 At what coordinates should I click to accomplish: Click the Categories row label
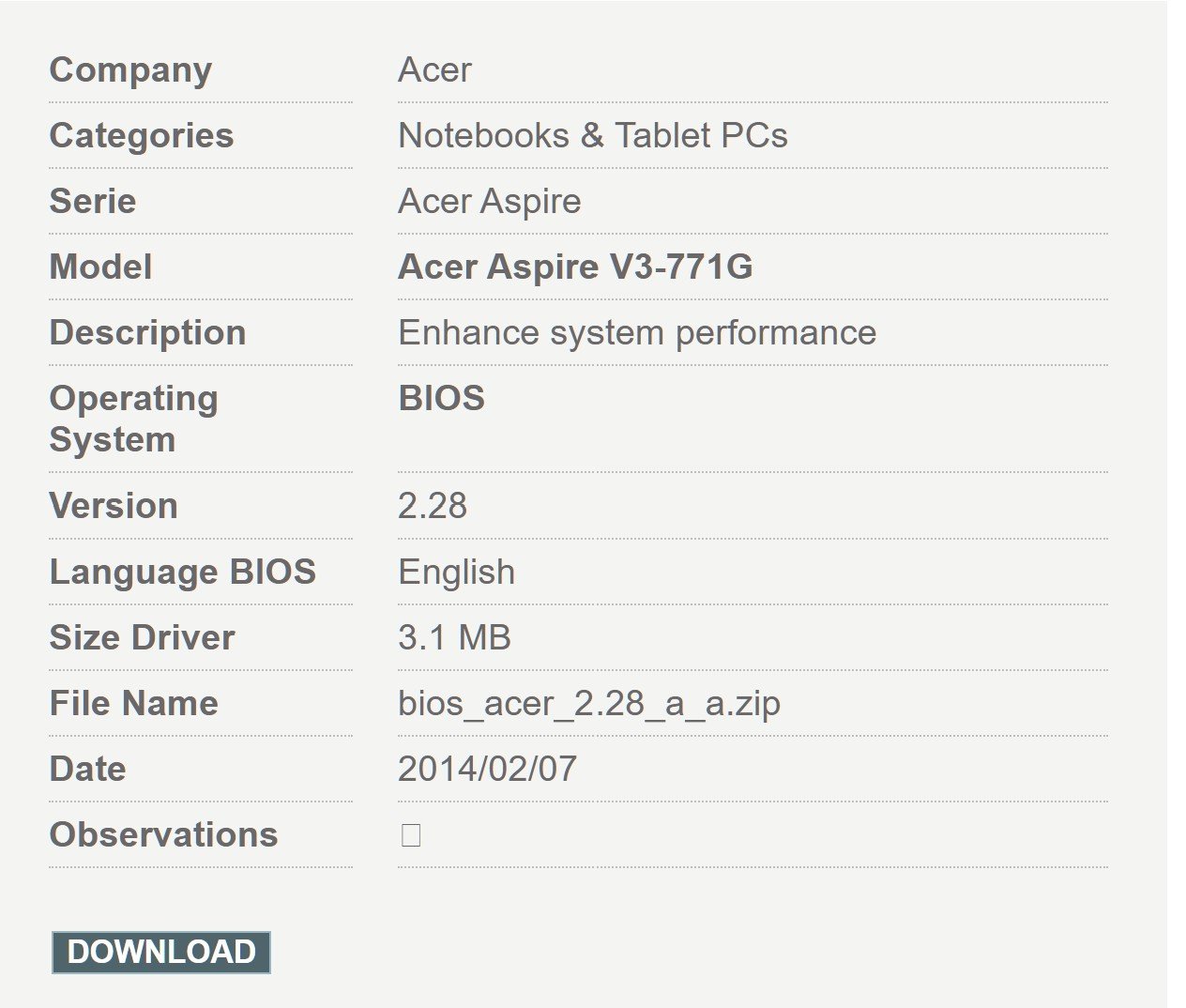141,136
